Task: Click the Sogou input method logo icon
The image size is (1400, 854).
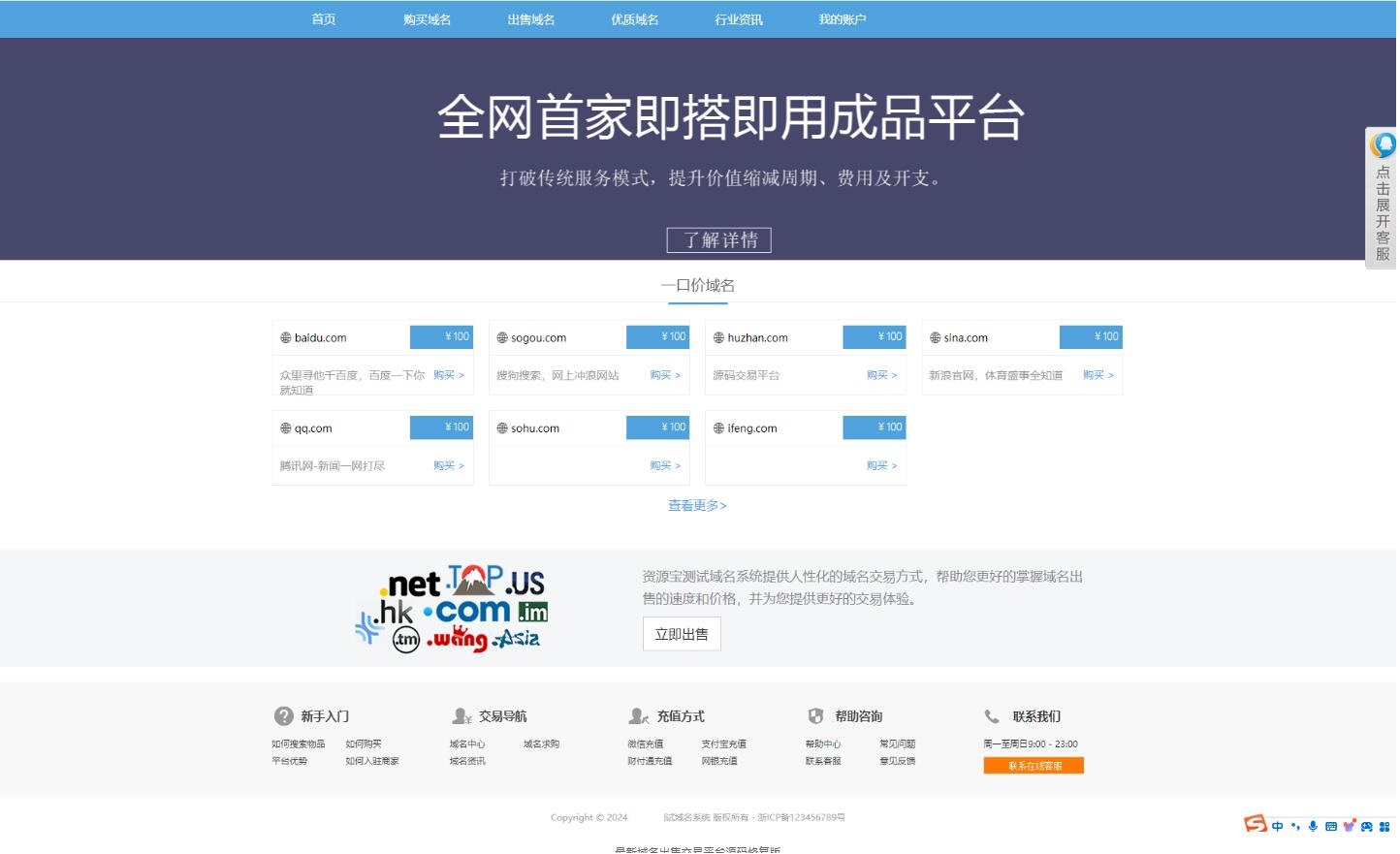Action: point(1254,826)
